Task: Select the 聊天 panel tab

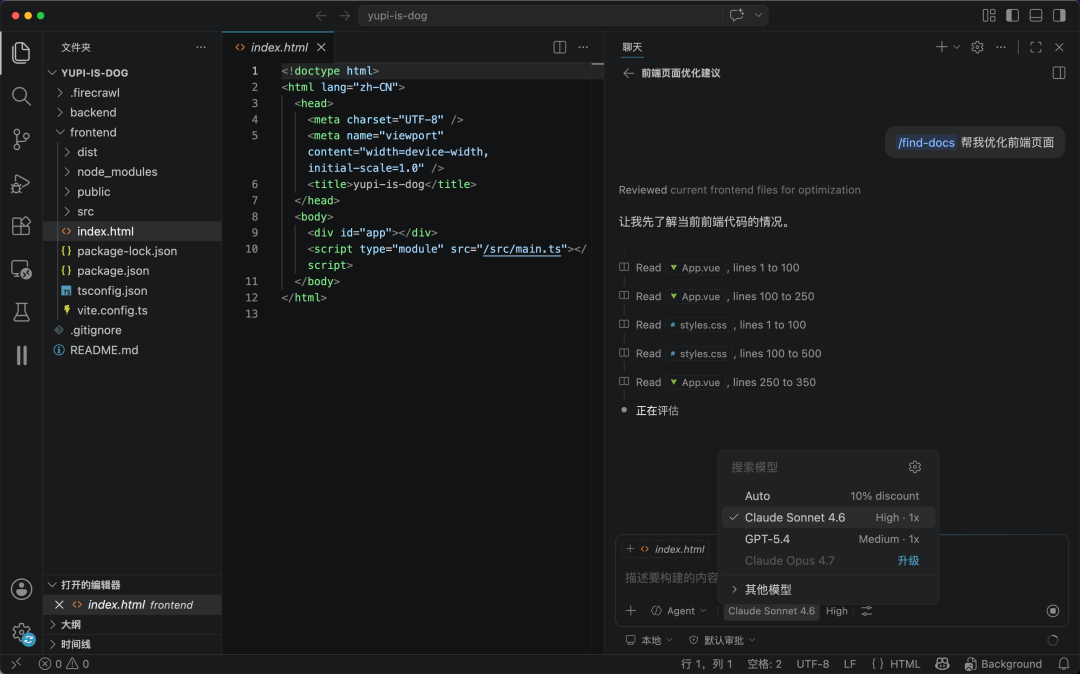Action: pos(632,47)
